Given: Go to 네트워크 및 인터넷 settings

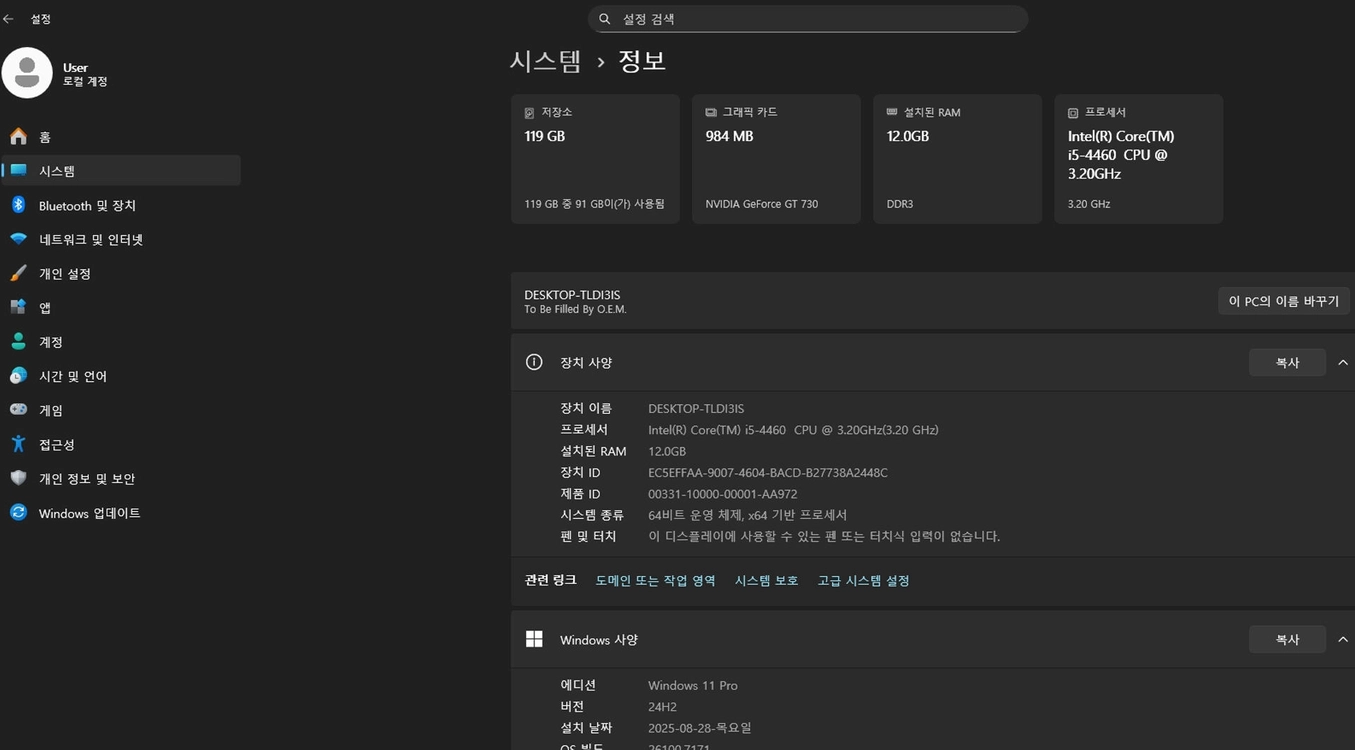Looking at the screenshot, I should (121, 239).
